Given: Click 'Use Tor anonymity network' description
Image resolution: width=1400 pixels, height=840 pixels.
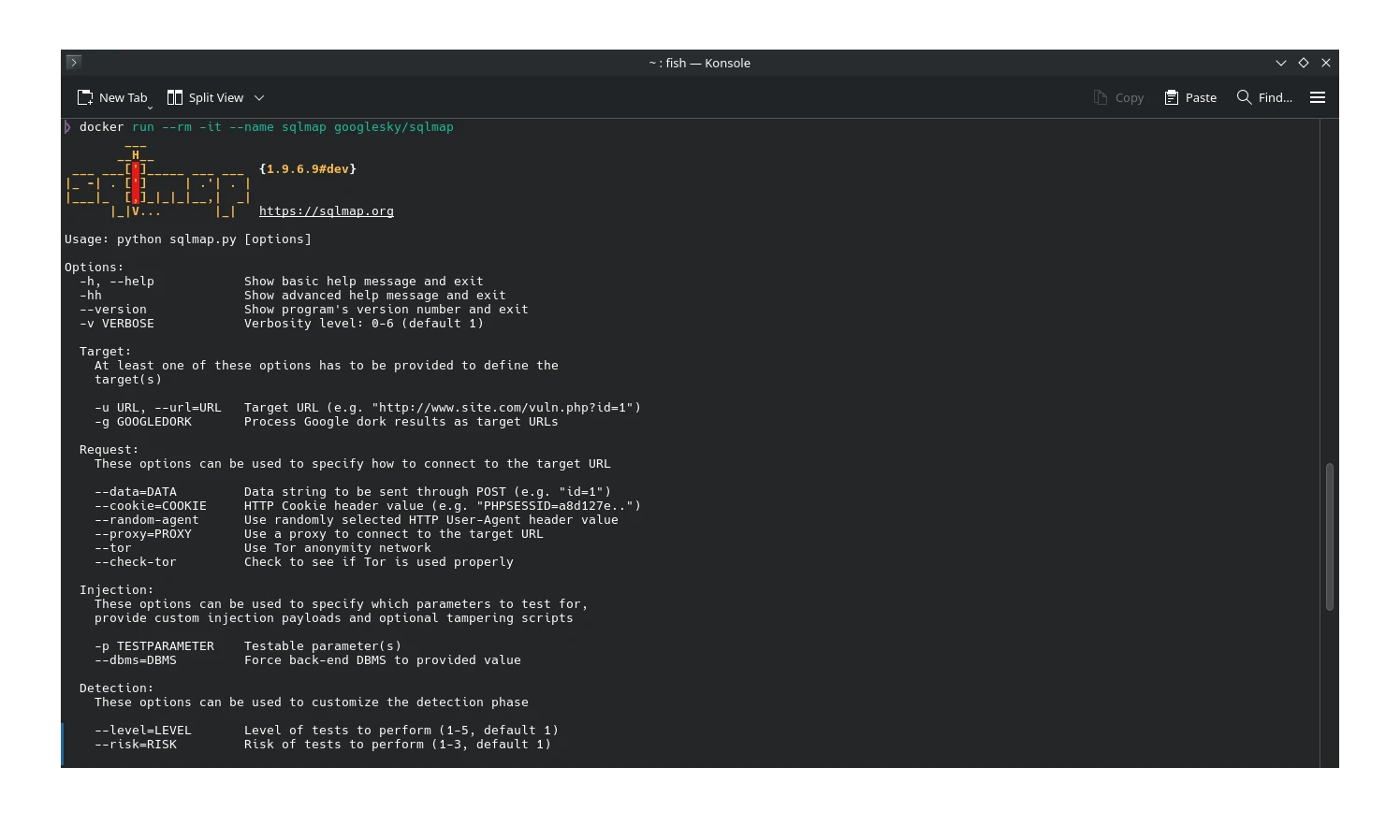Looking at the screenshot, I should click(x=338, y=548).
